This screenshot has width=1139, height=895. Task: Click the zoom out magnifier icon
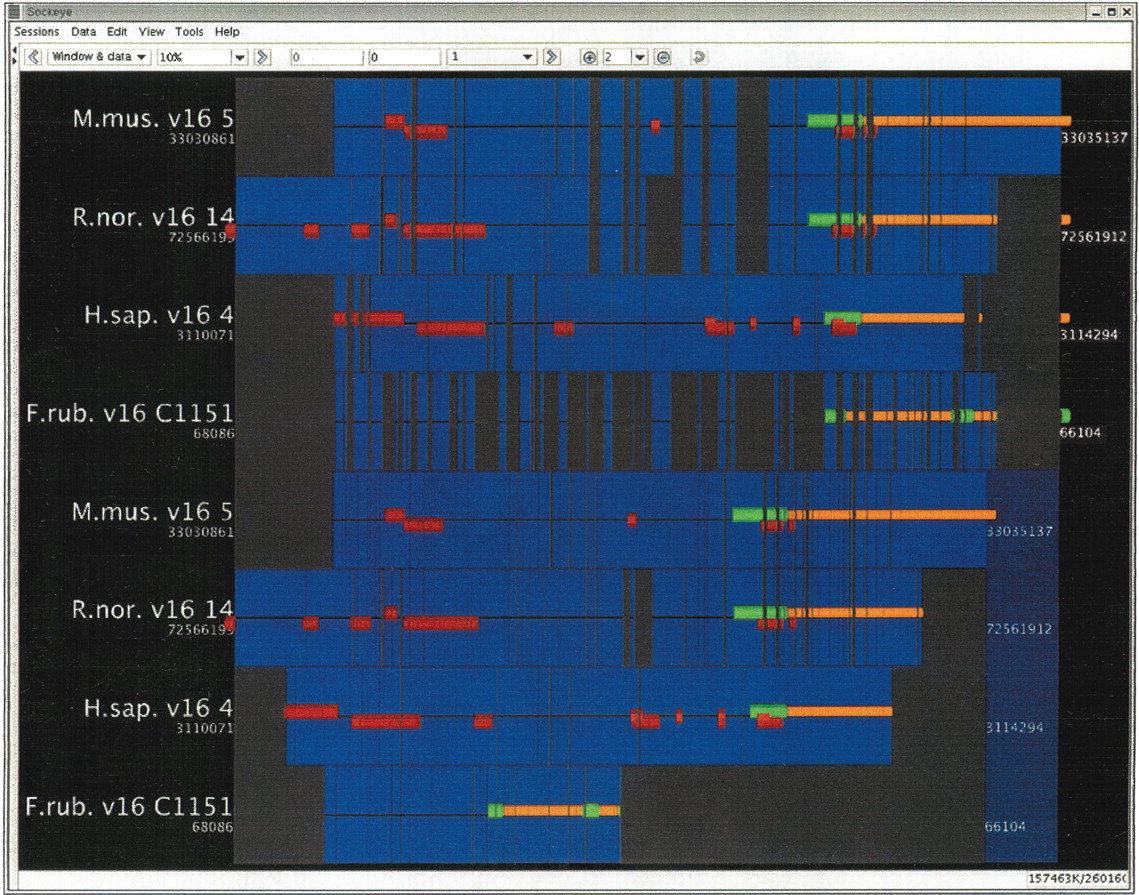662,57
